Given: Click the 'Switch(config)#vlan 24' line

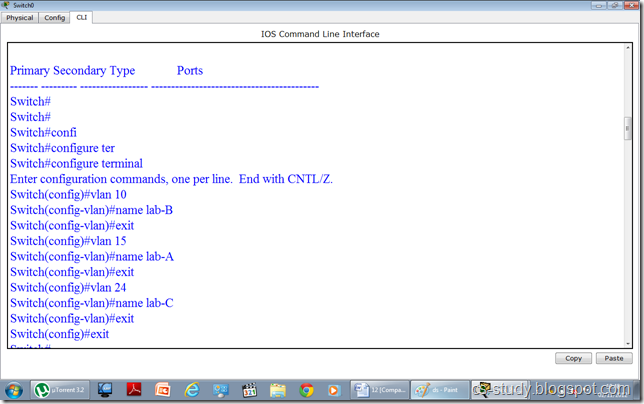Looking at the screenshot, I should [x=68, y=287].
